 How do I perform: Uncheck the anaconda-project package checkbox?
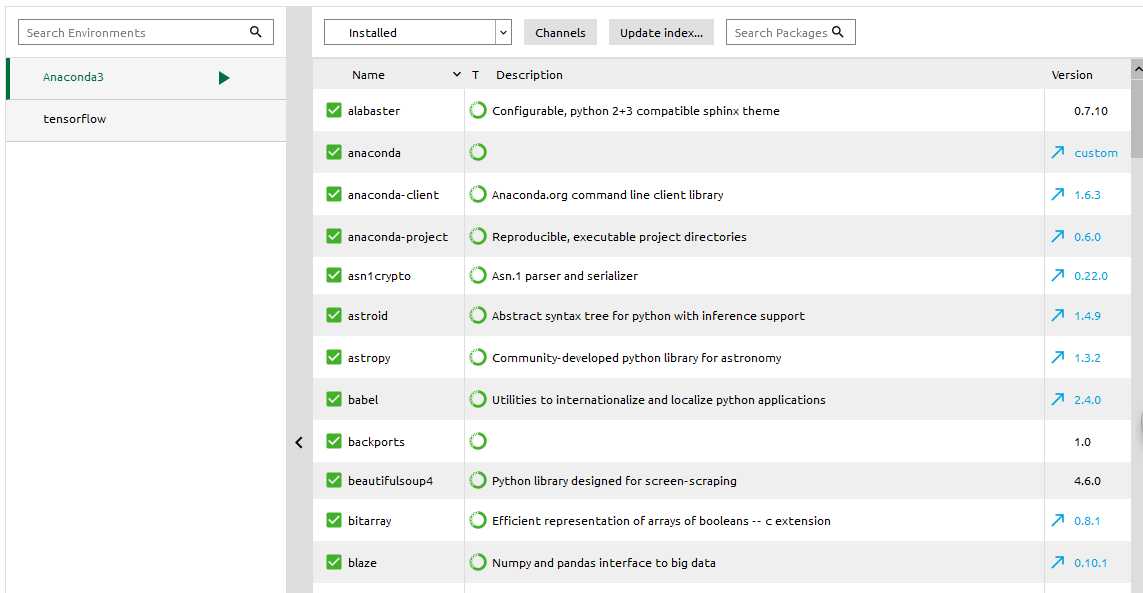pyautogui.click(x=334, y=236)
